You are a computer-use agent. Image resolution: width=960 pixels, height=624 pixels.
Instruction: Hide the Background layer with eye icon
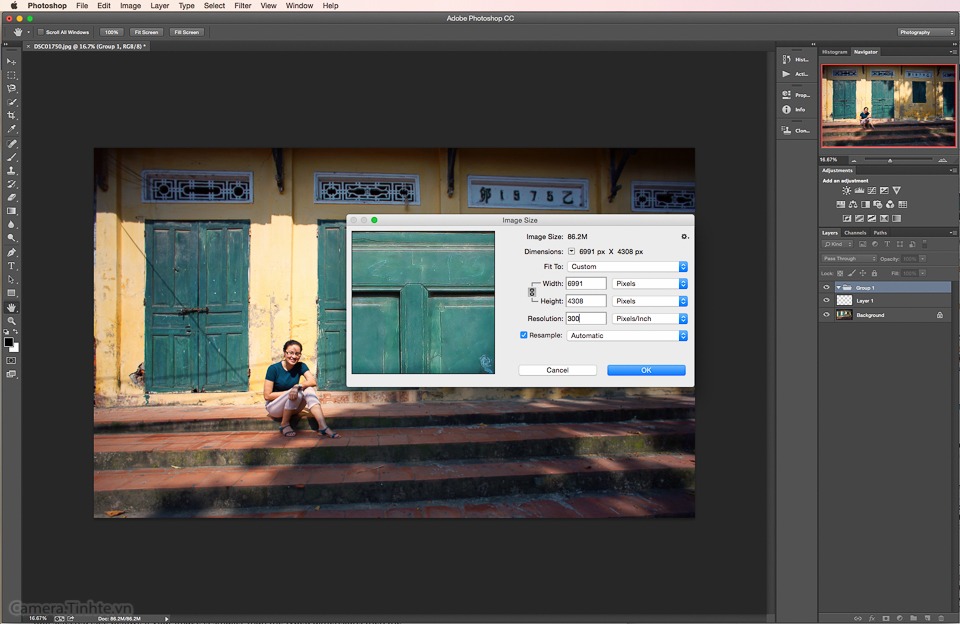tap(826, 315)
